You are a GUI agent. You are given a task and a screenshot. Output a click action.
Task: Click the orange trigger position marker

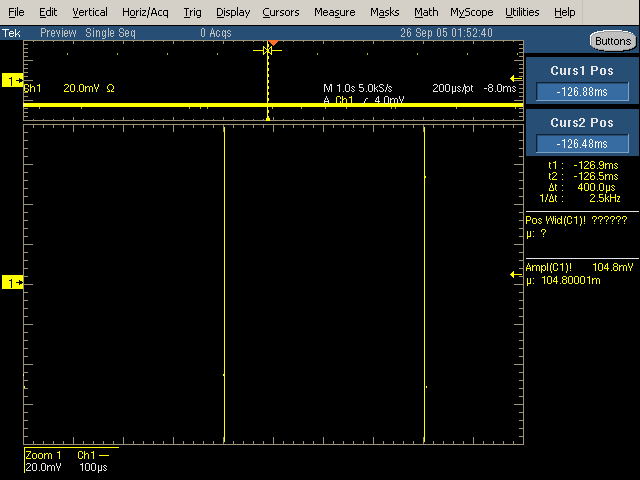point(271,42)
